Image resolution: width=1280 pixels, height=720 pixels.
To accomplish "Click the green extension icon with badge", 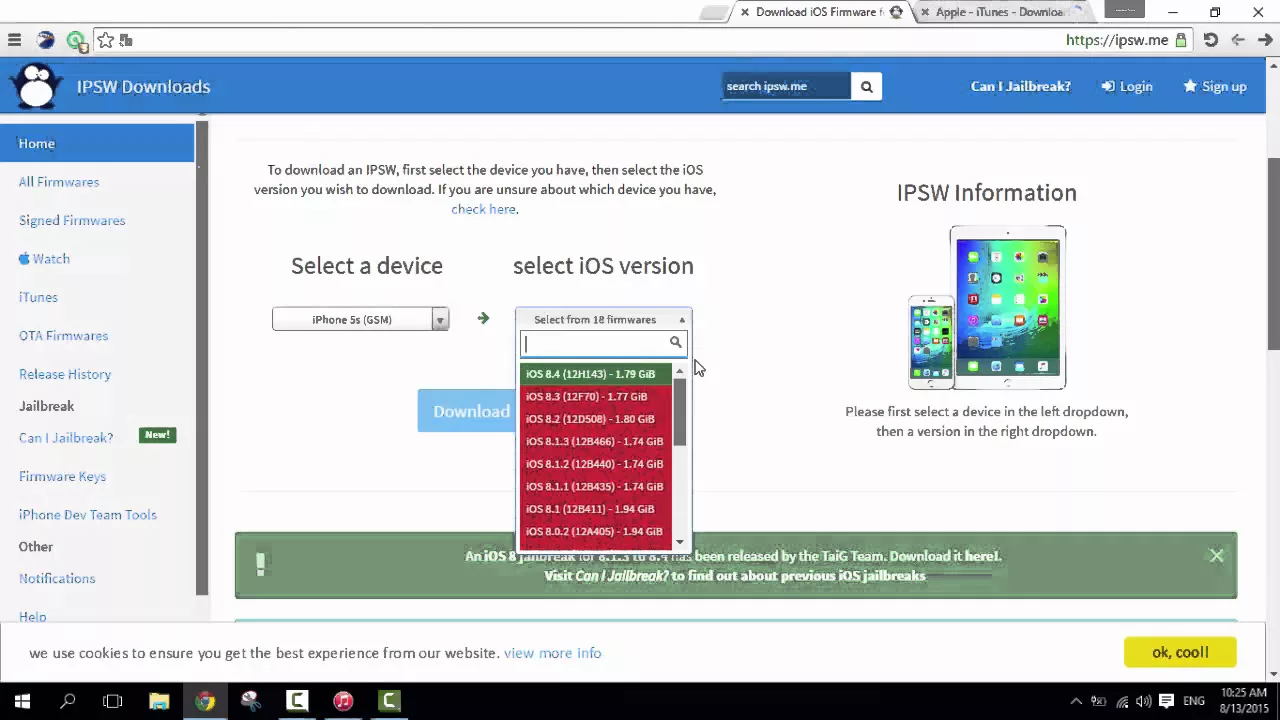I will tap(76, 41).
